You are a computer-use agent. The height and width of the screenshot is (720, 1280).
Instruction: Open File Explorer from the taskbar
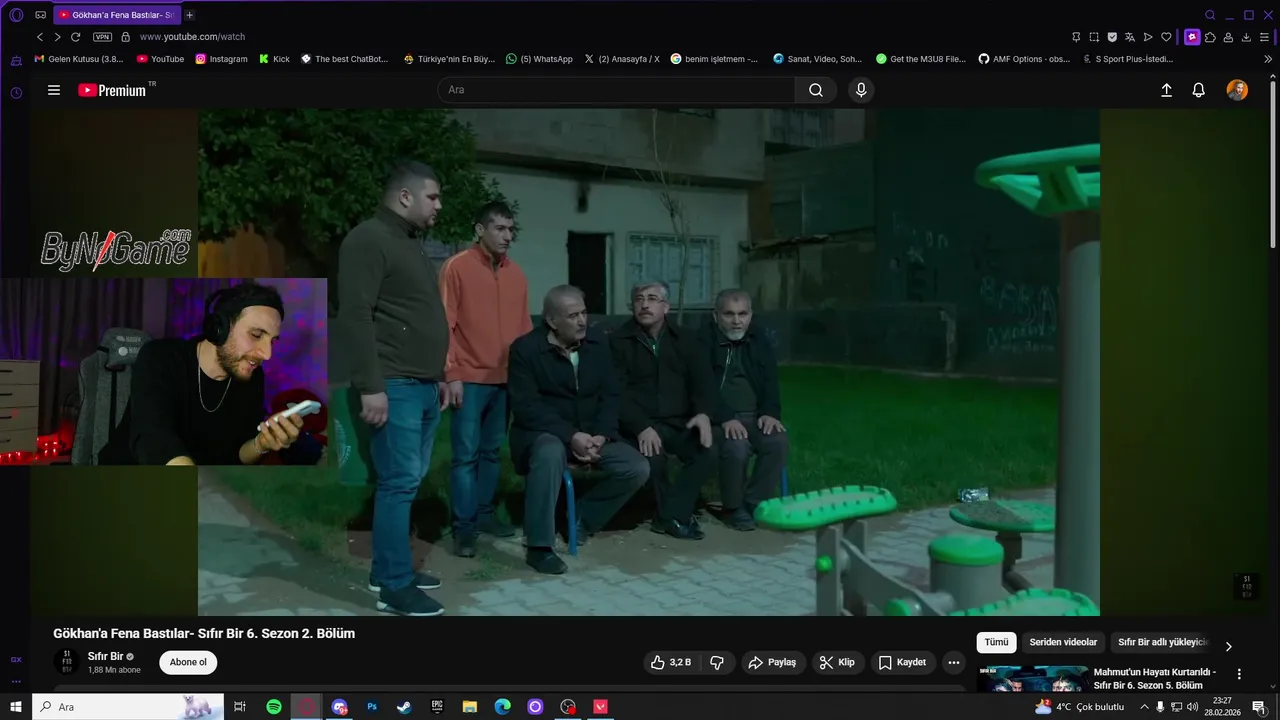pos(470,707)
